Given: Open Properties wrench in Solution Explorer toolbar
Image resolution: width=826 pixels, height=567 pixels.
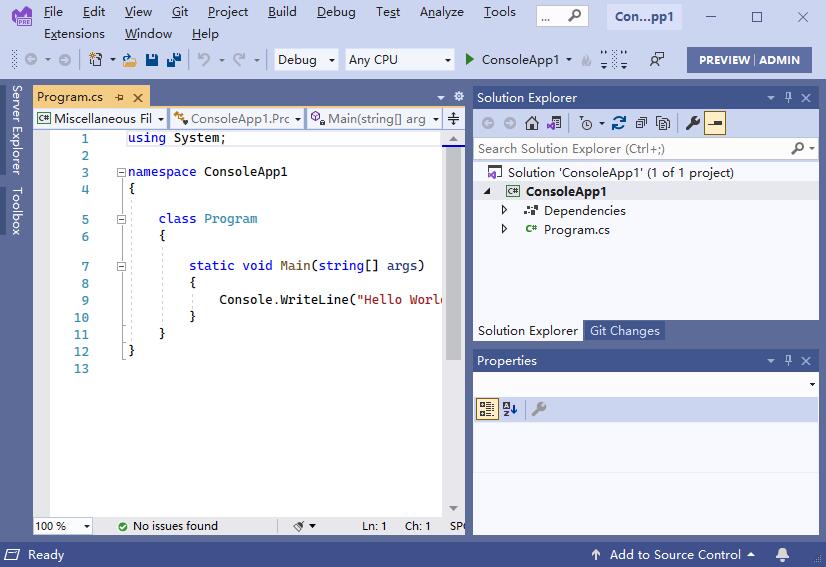Looking at the screenshot, I should click(692, 123).
